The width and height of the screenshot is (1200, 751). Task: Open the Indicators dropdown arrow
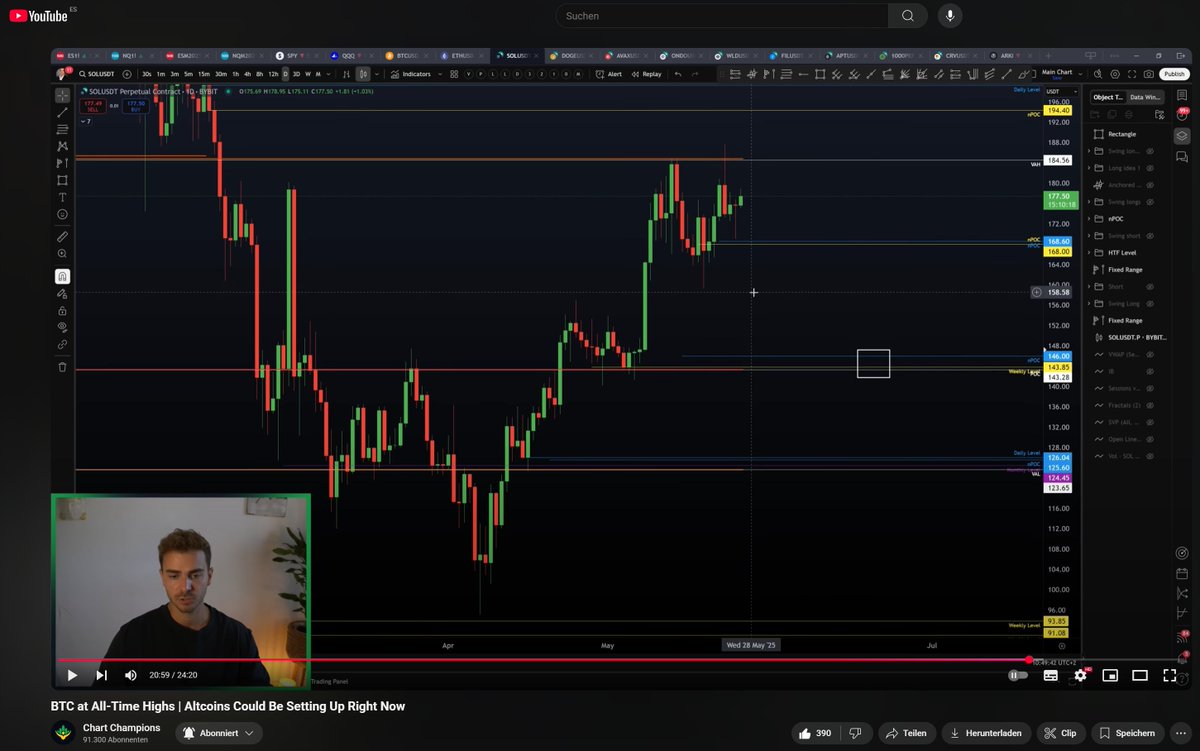tap(438, 74)
